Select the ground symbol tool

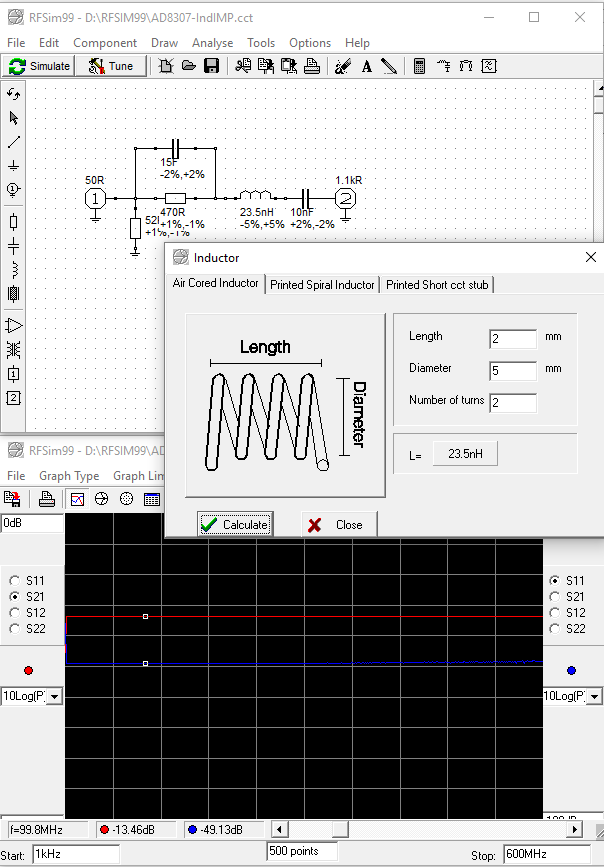[x=14, y=165]
